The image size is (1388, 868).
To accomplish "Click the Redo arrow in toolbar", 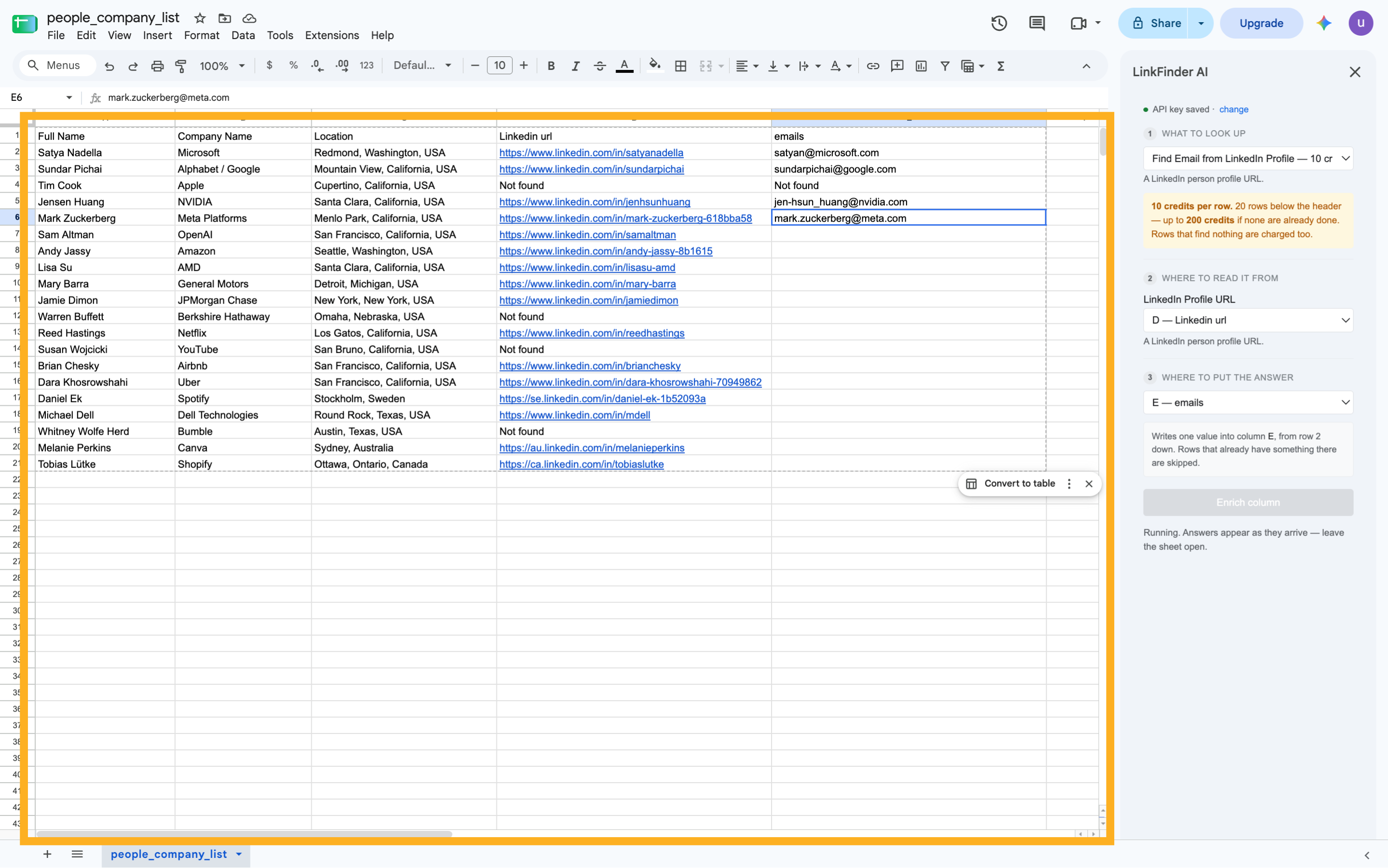I will (133, 66).
